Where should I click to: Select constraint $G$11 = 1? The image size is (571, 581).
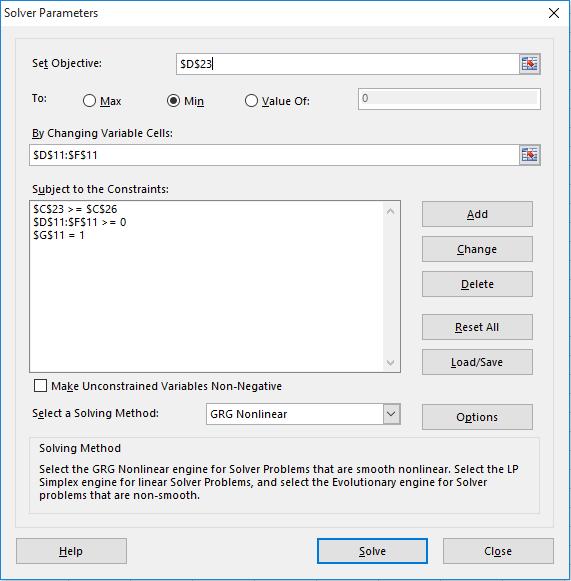tap(59, 235)
